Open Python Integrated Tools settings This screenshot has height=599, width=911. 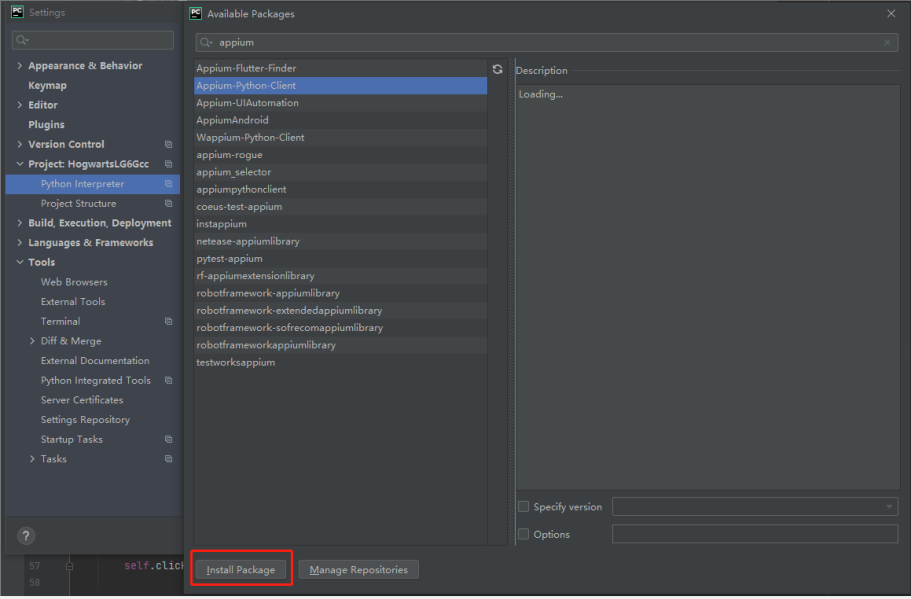(95, 380)
